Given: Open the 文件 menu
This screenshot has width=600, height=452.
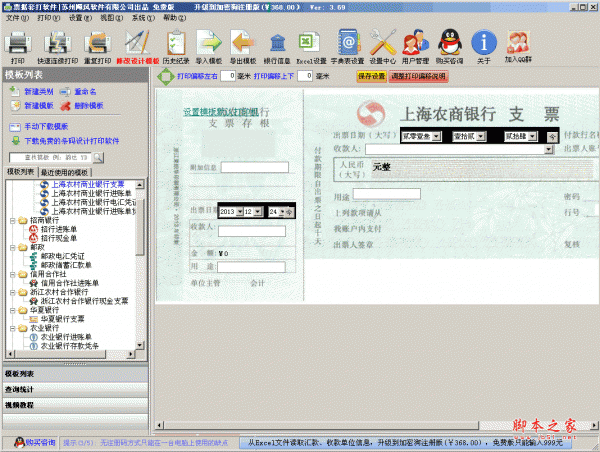Looking at the screenshot, I should 17,18.
